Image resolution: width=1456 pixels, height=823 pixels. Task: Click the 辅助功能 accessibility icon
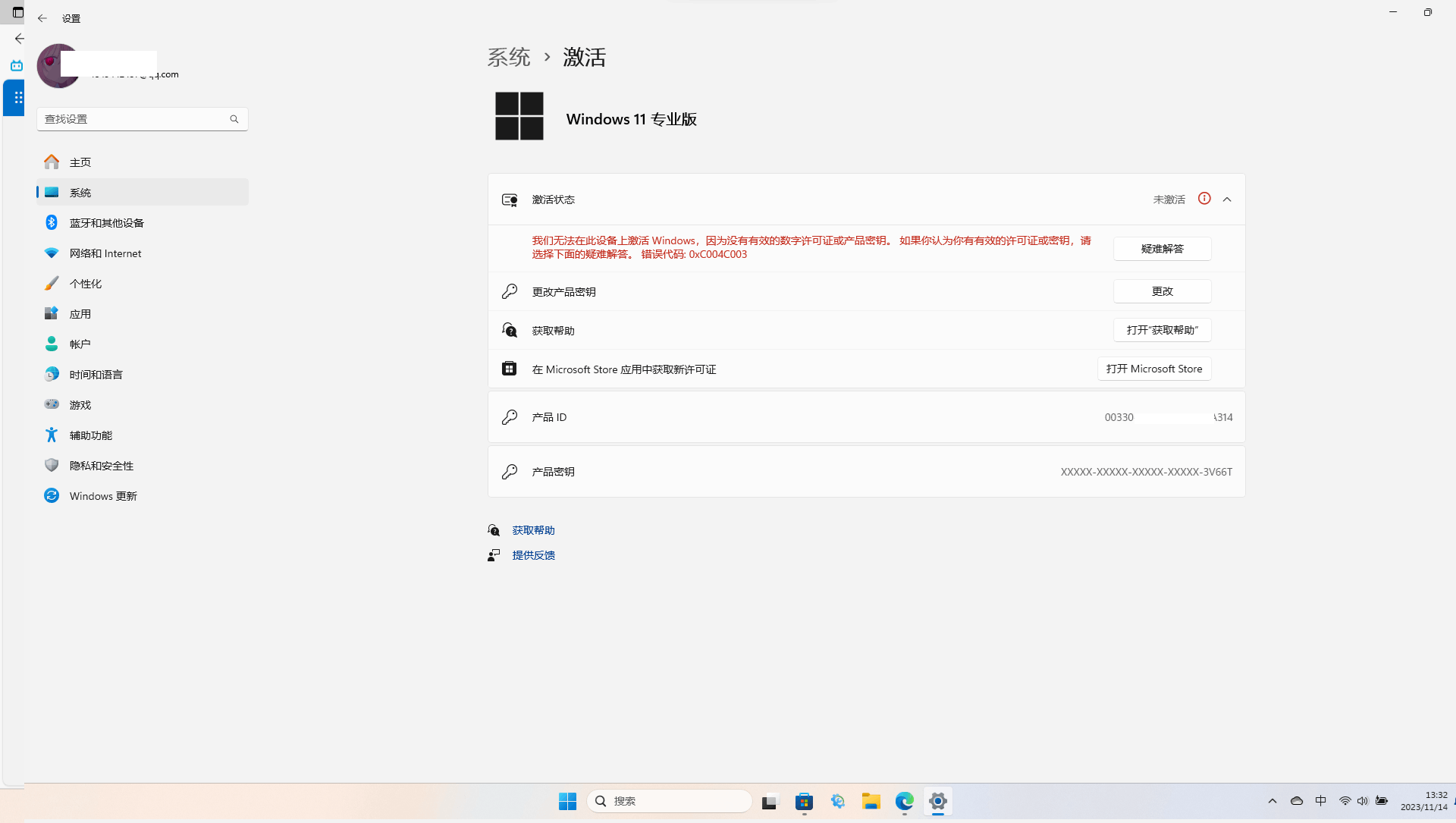[52, 435]
